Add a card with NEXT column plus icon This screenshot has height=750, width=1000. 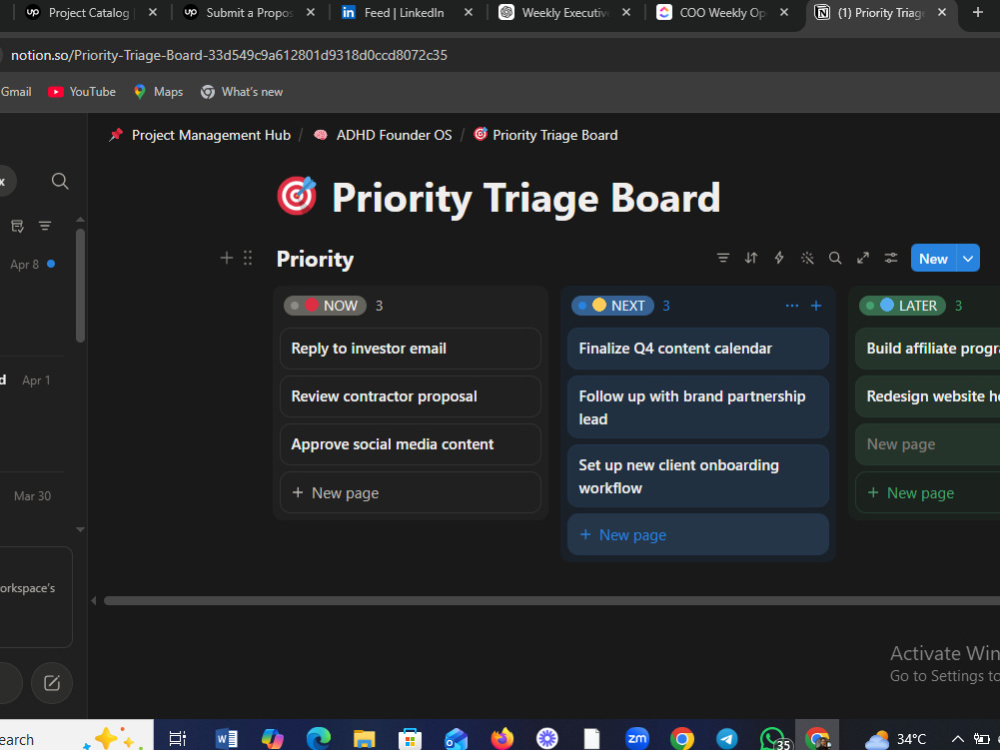tap(816, 305)
